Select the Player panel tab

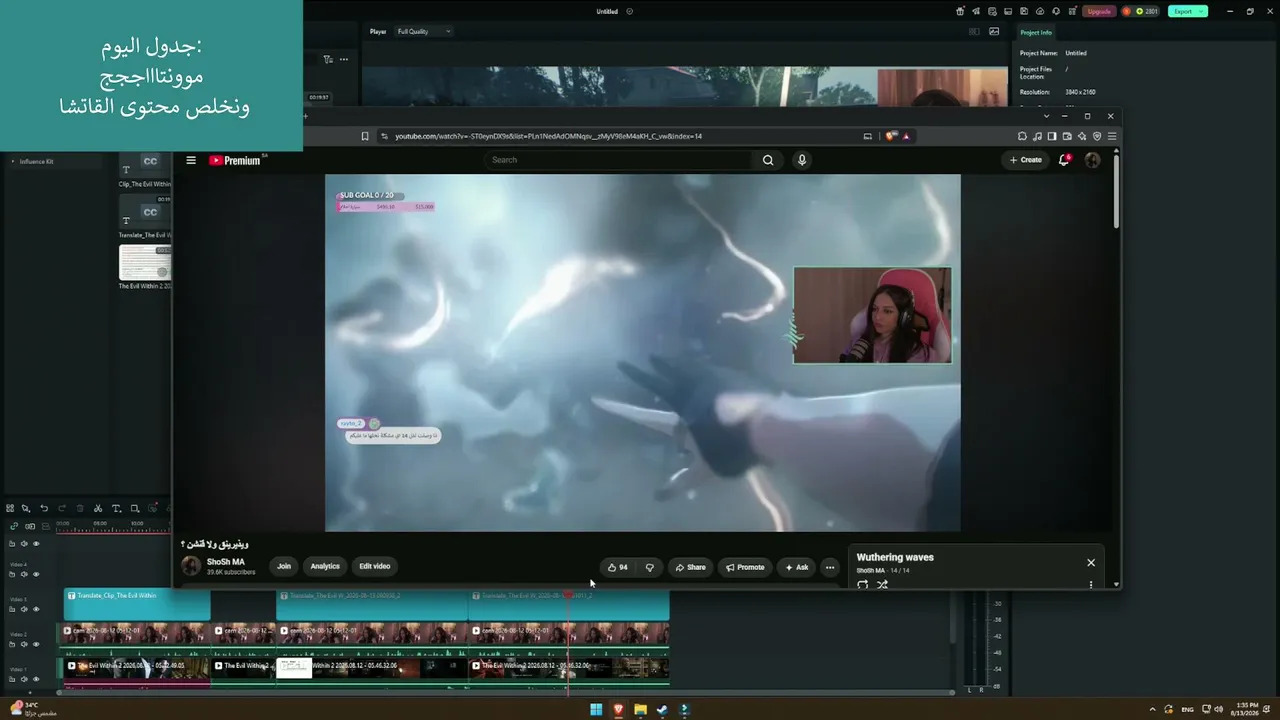(x=378, y=31)
